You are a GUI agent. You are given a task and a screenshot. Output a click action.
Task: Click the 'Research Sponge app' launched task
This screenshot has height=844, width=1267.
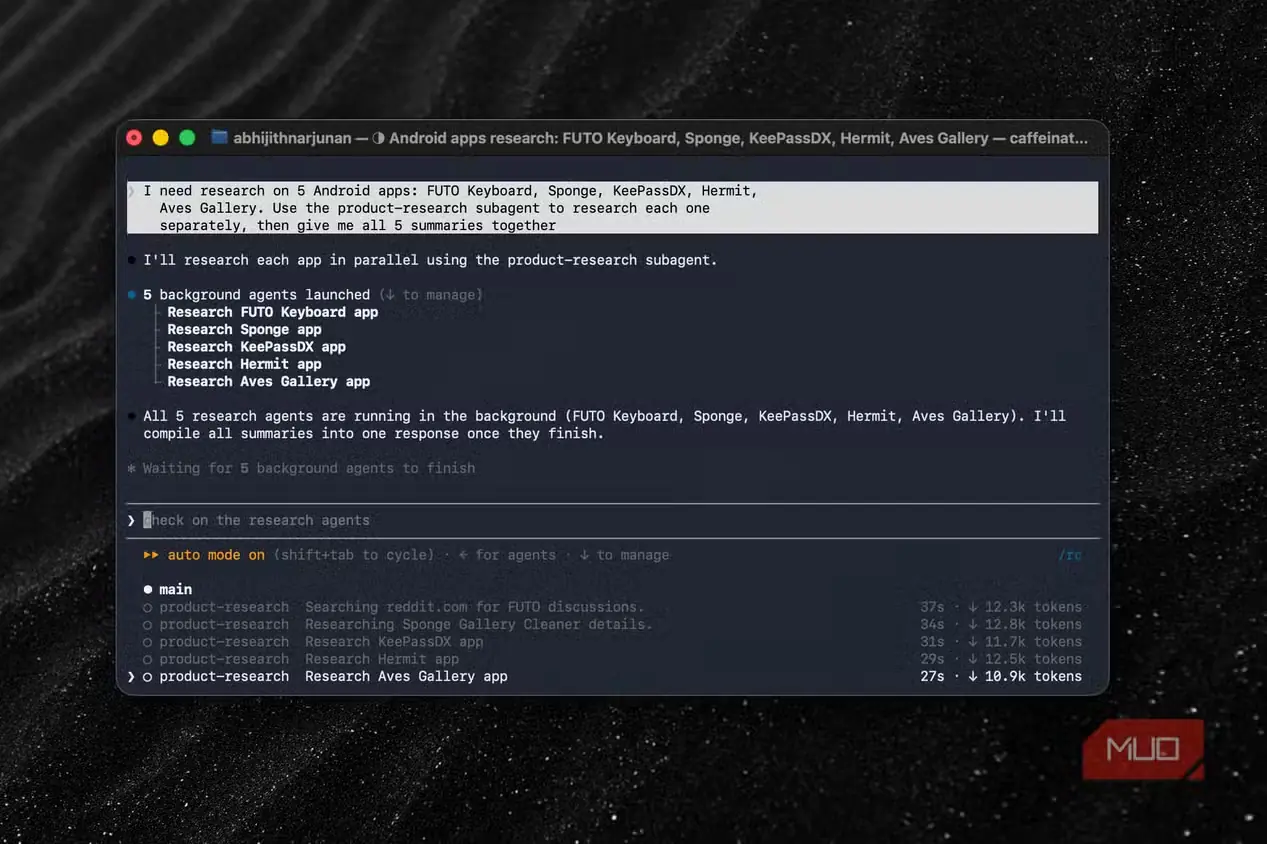tap(244, 329)
